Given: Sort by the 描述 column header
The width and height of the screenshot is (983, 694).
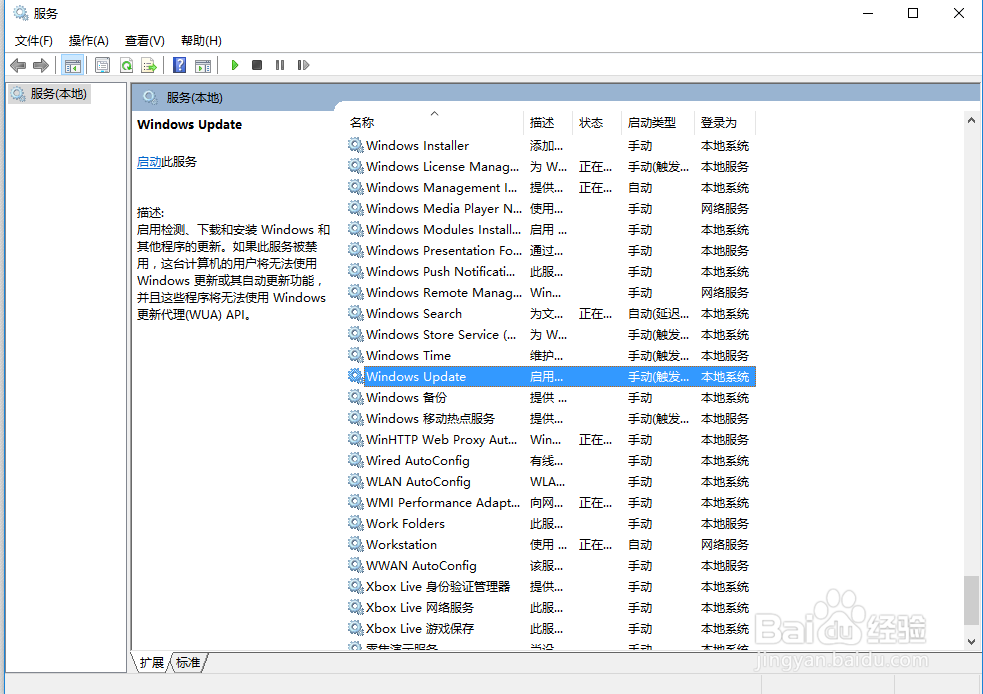Looking at the screenshot, I should 548,123.
